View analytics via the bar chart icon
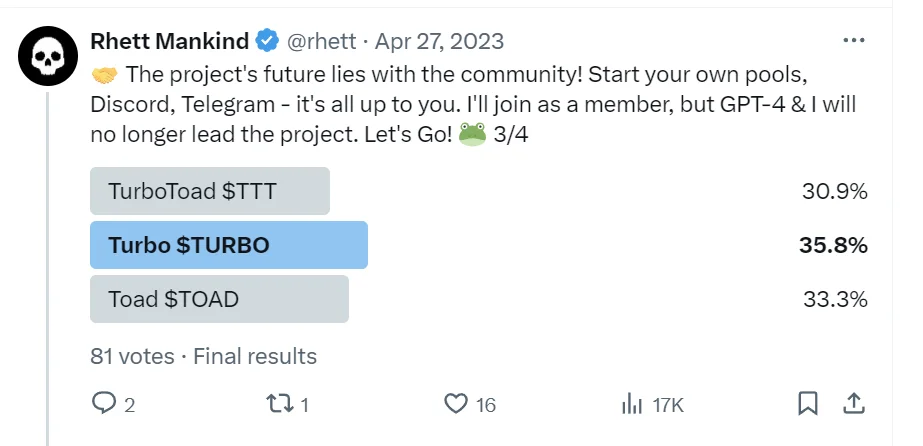 click(632, 405)
